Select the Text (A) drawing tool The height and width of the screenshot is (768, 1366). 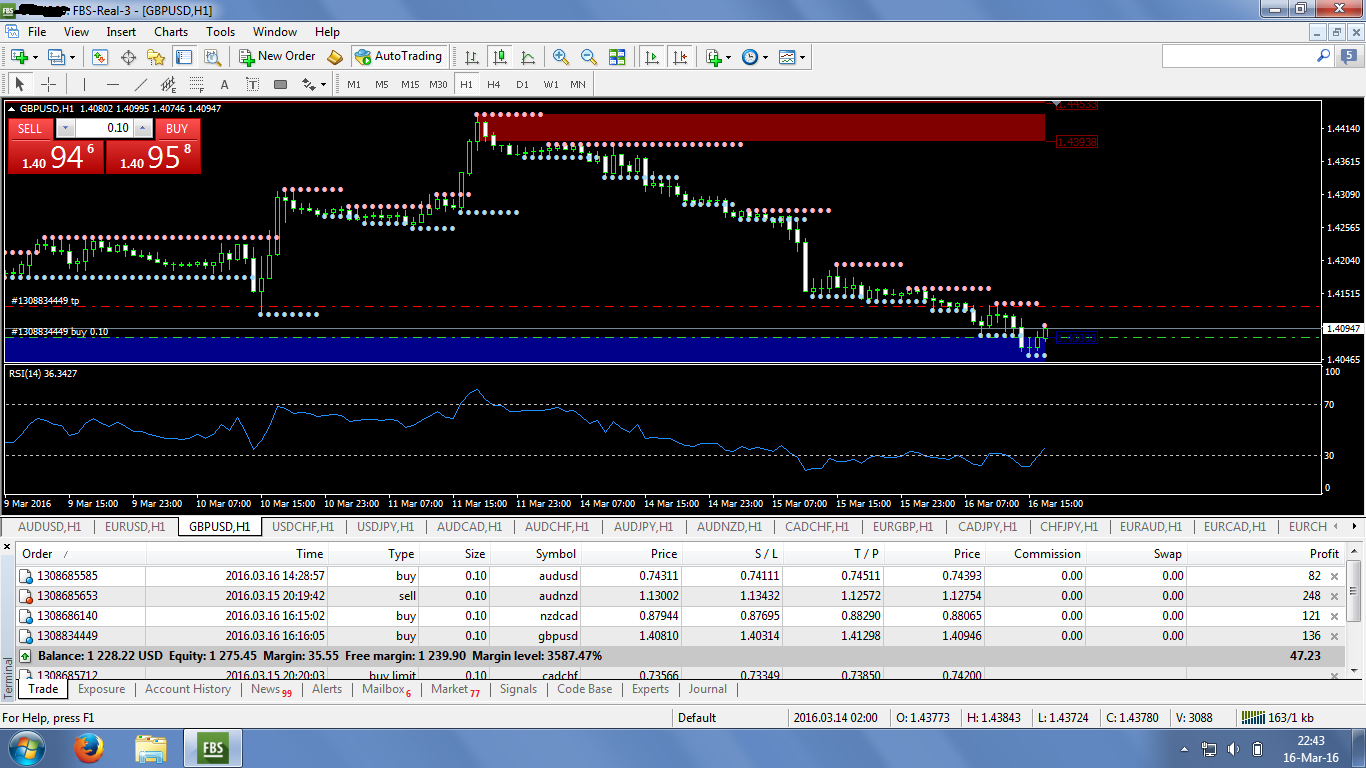(224, 84)
